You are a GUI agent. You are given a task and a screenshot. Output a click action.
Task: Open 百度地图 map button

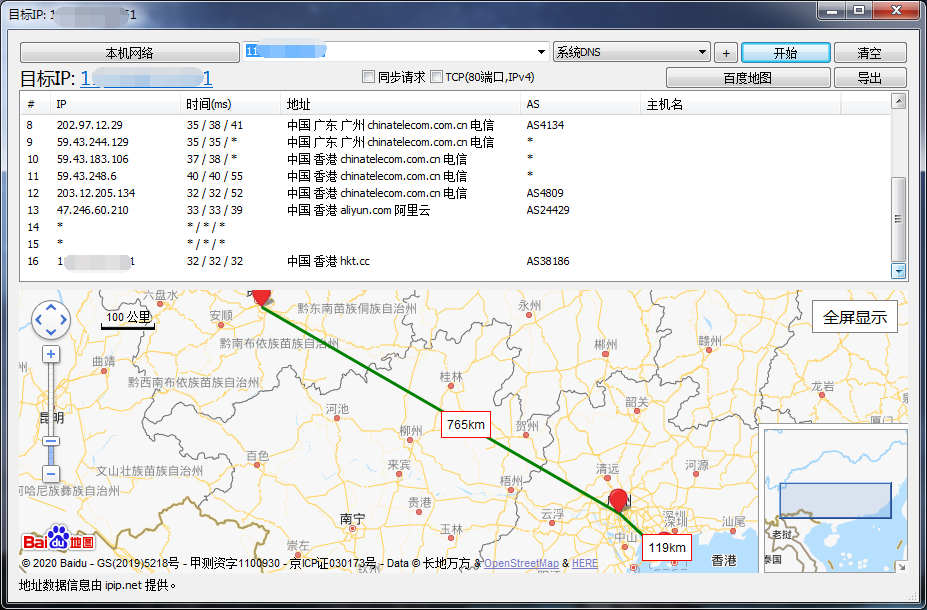click(748, 77)
